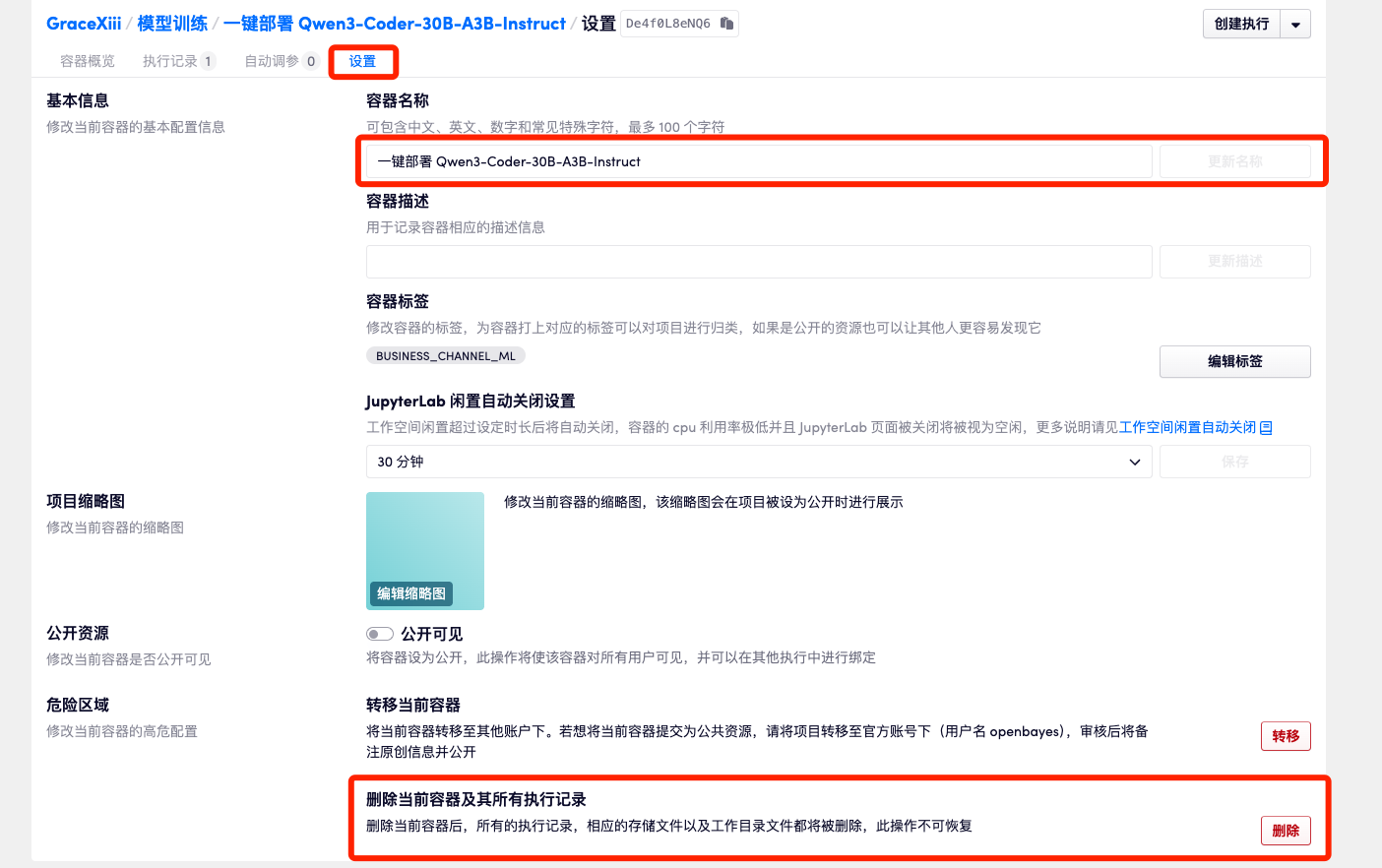Select the BUSINESS_CHANNEL_ML tag
This screenshot has height=868, width=1382.
click(x=445, y=355)
